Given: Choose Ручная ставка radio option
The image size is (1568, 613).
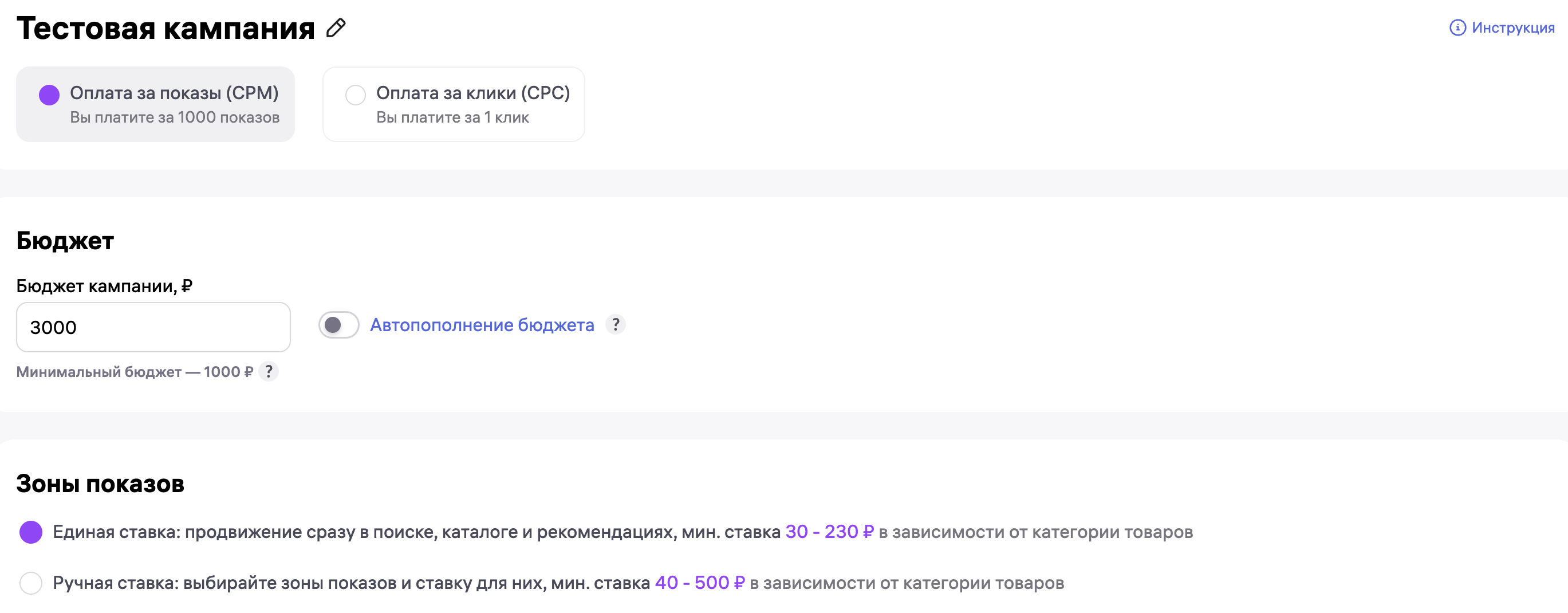Looking at the screenshot, I should (31, 583).
